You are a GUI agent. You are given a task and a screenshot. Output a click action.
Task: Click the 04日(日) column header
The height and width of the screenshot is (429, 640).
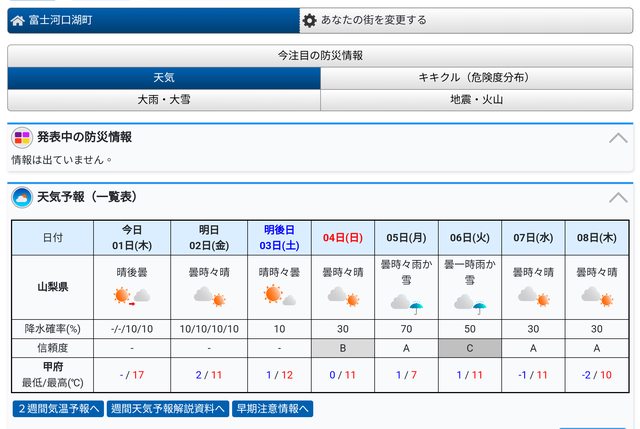tap(340, 237)
